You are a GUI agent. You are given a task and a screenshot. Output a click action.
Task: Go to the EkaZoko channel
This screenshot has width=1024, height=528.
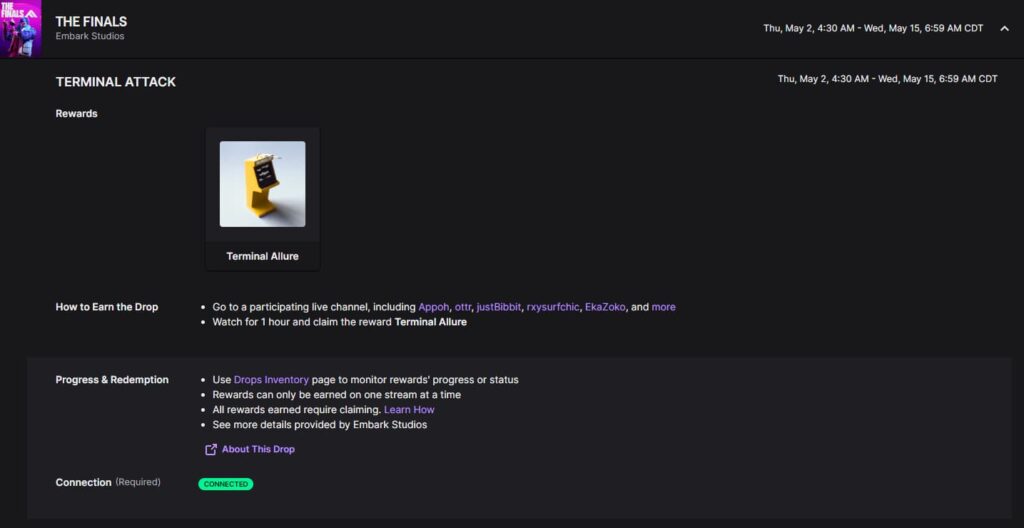[605, 306]
